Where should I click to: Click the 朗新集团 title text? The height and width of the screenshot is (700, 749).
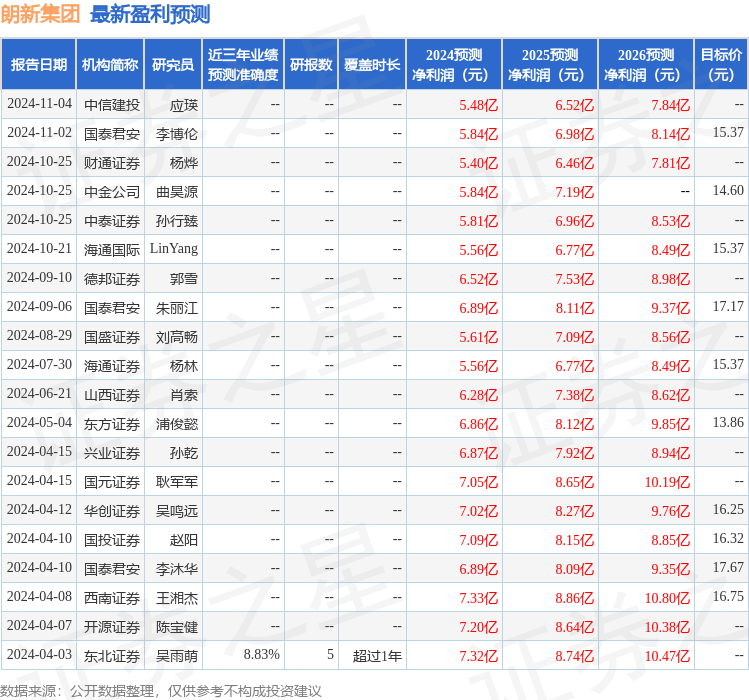[x=40, y=14]
